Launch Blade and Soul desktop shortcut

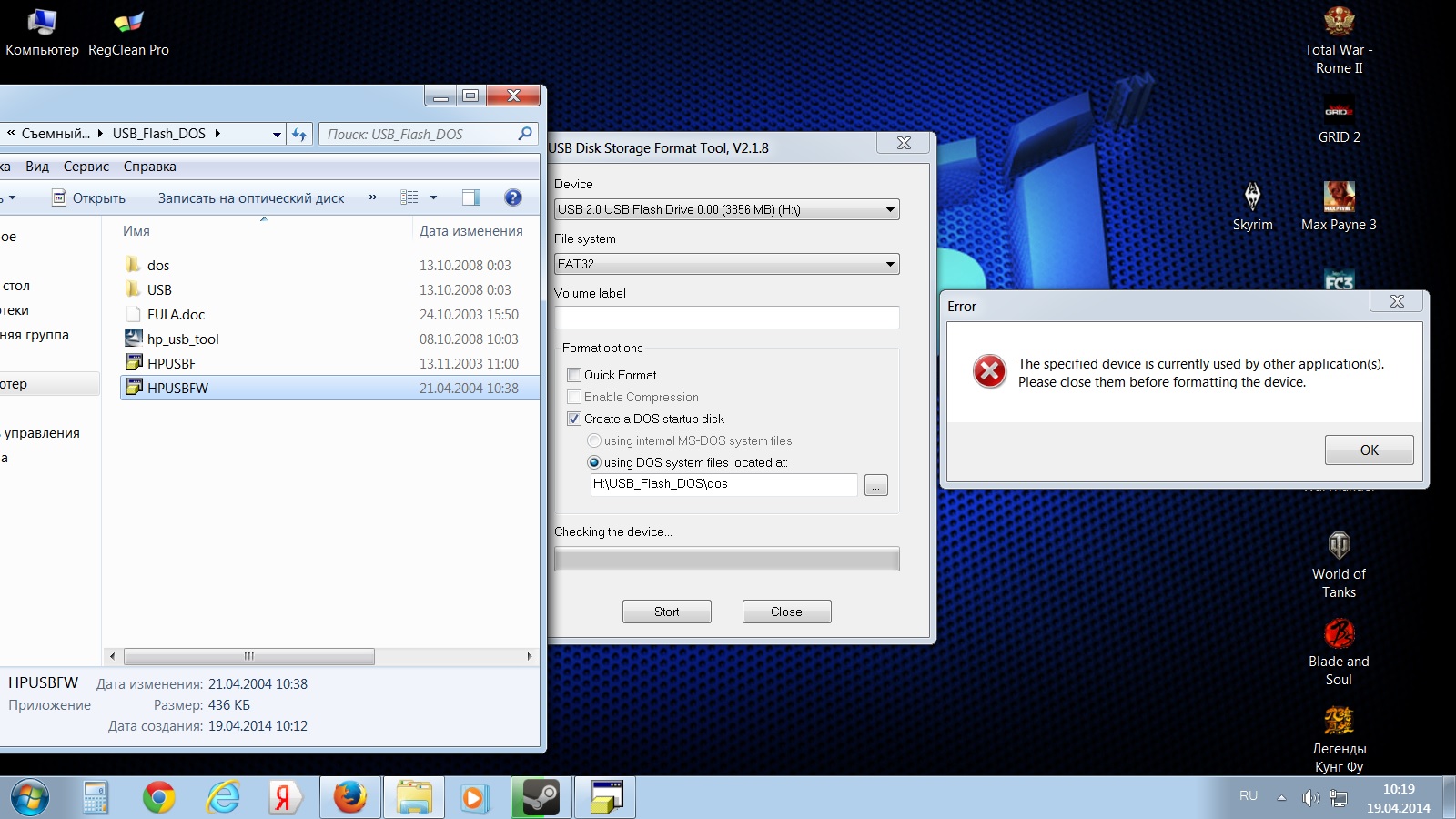click(x=1339, y=652)
